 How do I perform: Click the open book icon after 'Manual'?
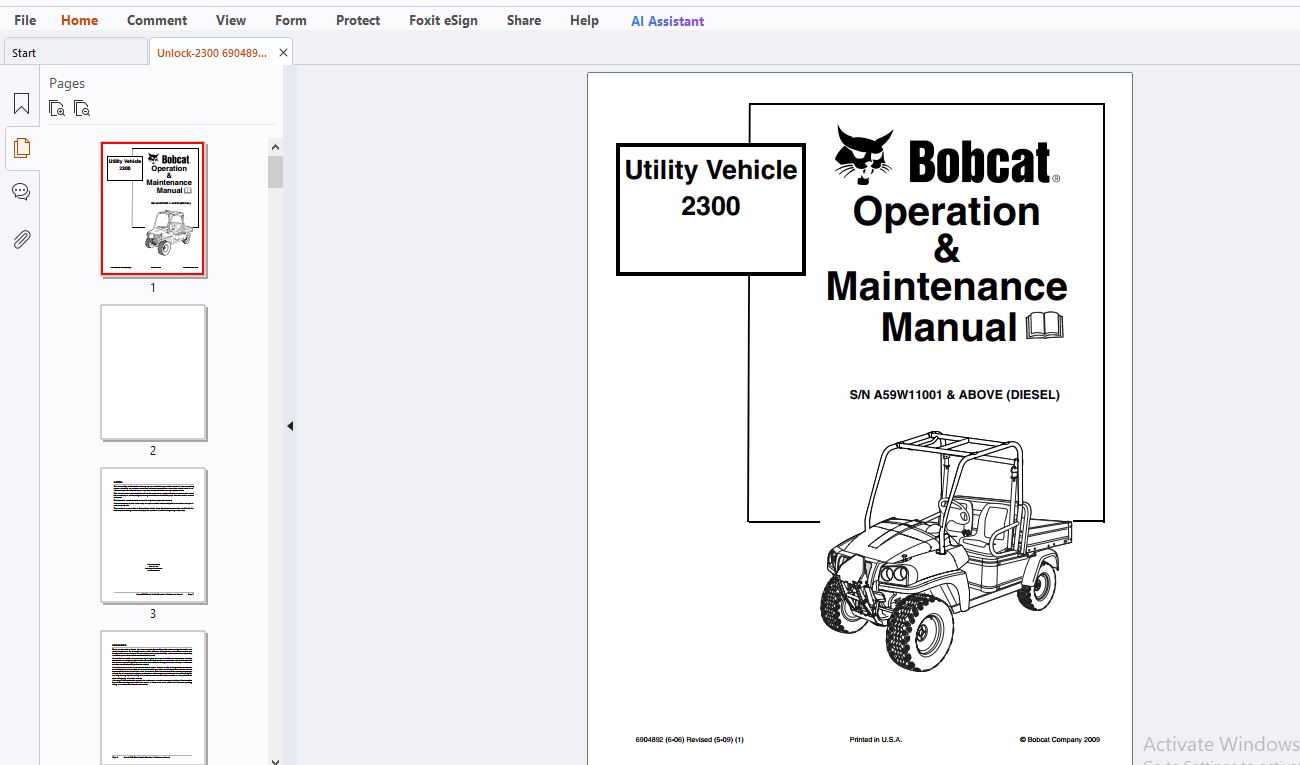coord(1045,326)
